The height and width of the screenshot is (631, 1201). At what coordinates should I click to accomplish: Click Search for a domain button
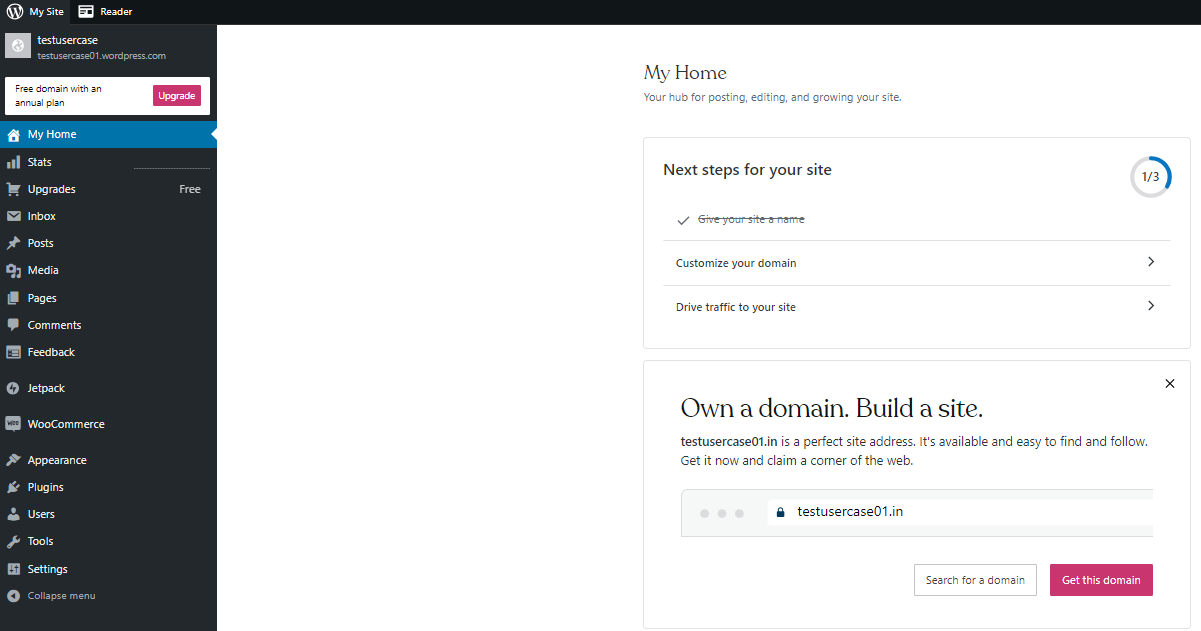(x=975, y=580)
